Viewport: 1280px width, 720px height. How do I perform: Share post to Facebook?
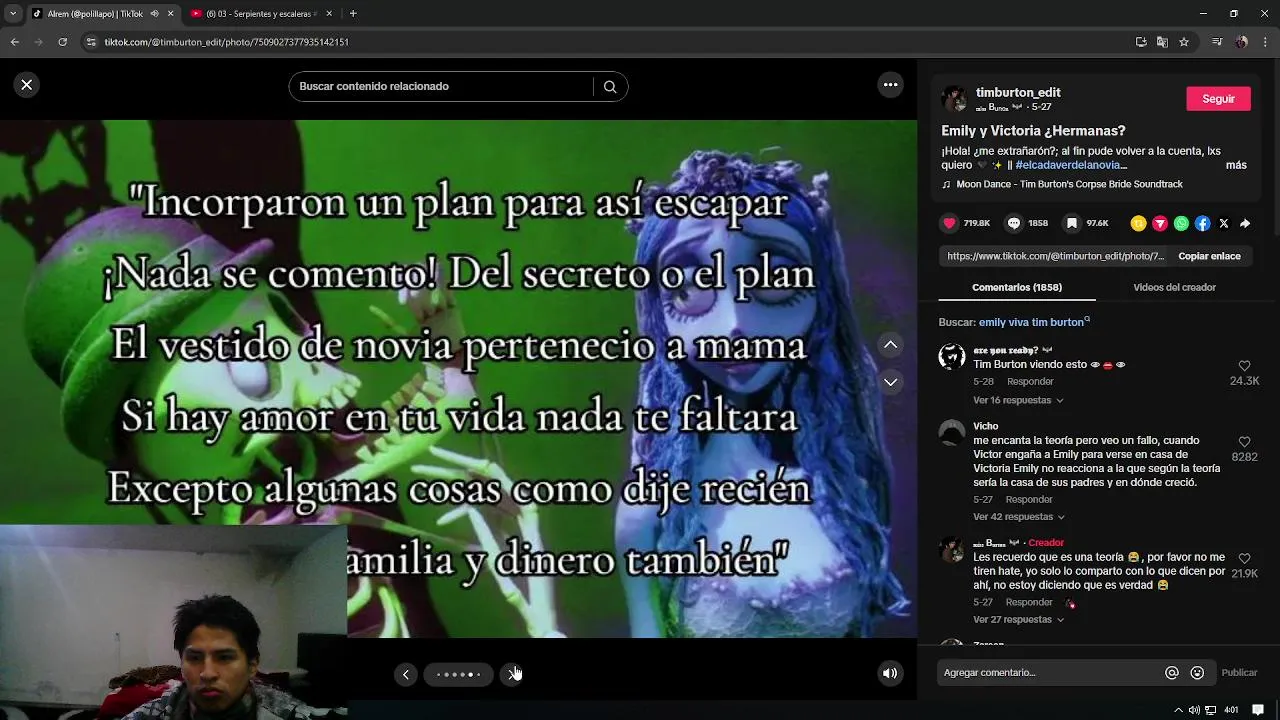[1203, 224]
